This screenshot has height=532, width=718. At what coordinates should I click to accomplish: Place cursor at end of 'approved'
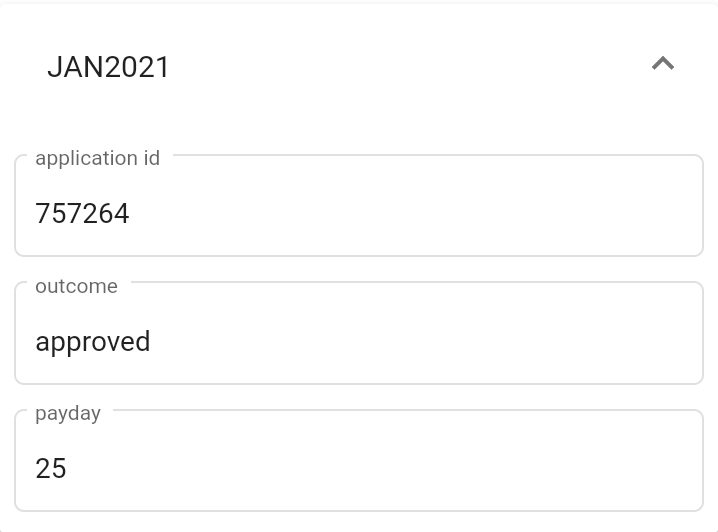tap(152, 342)
